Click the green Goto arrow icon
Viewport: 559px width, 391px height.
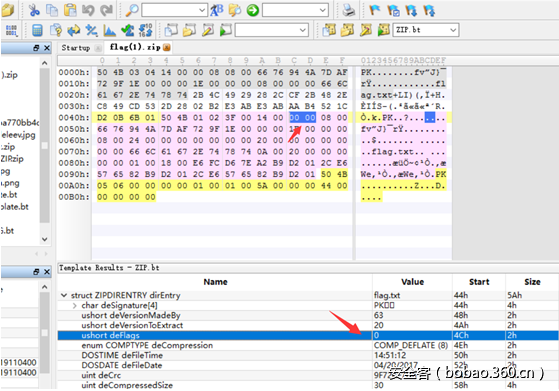pyautogui.click(x=253, y=10)
